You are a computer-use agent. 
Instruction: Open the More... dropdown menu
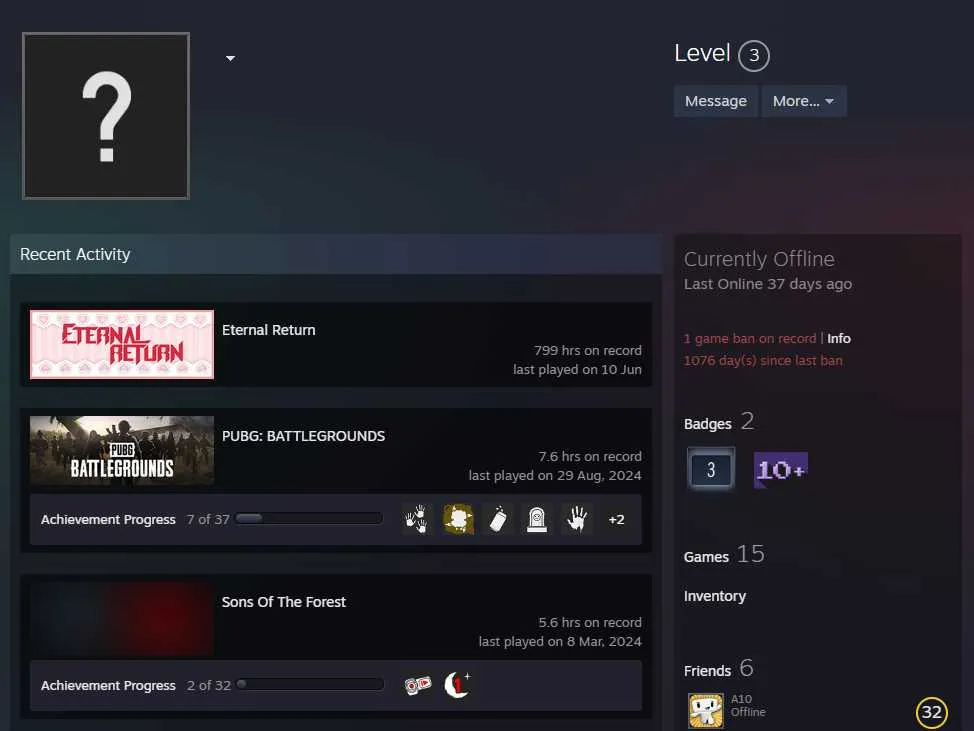(803, 101)
